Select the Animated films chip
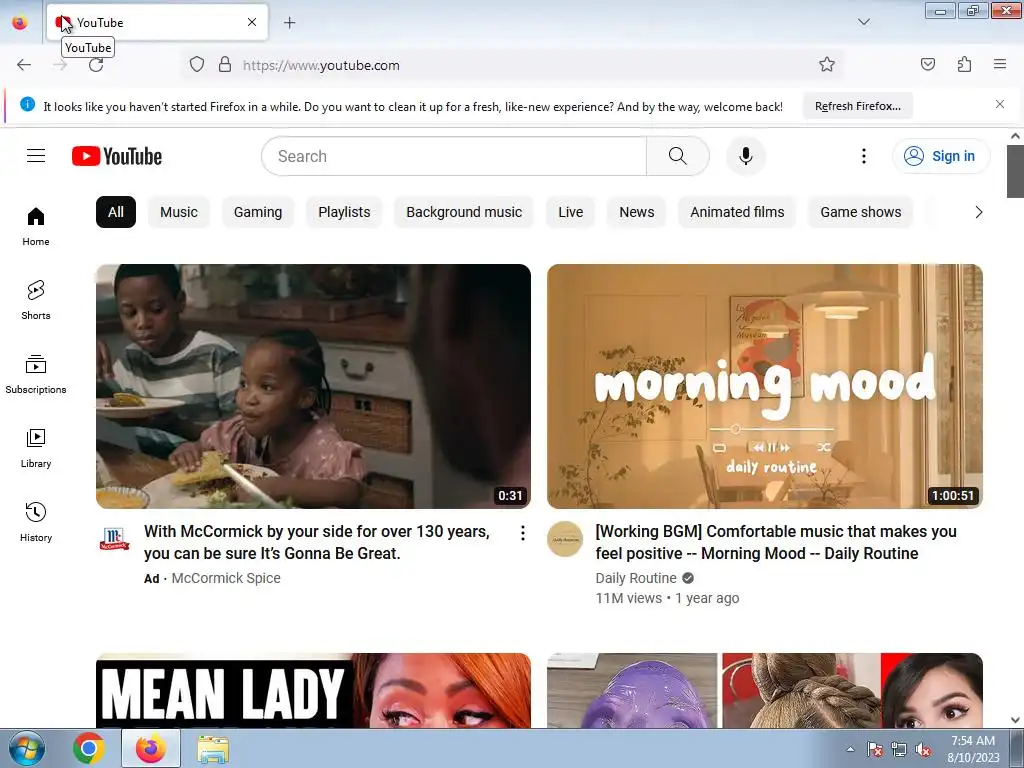Image resolution: width=1024 pixels, height=768 pixels. pos(737,212)
